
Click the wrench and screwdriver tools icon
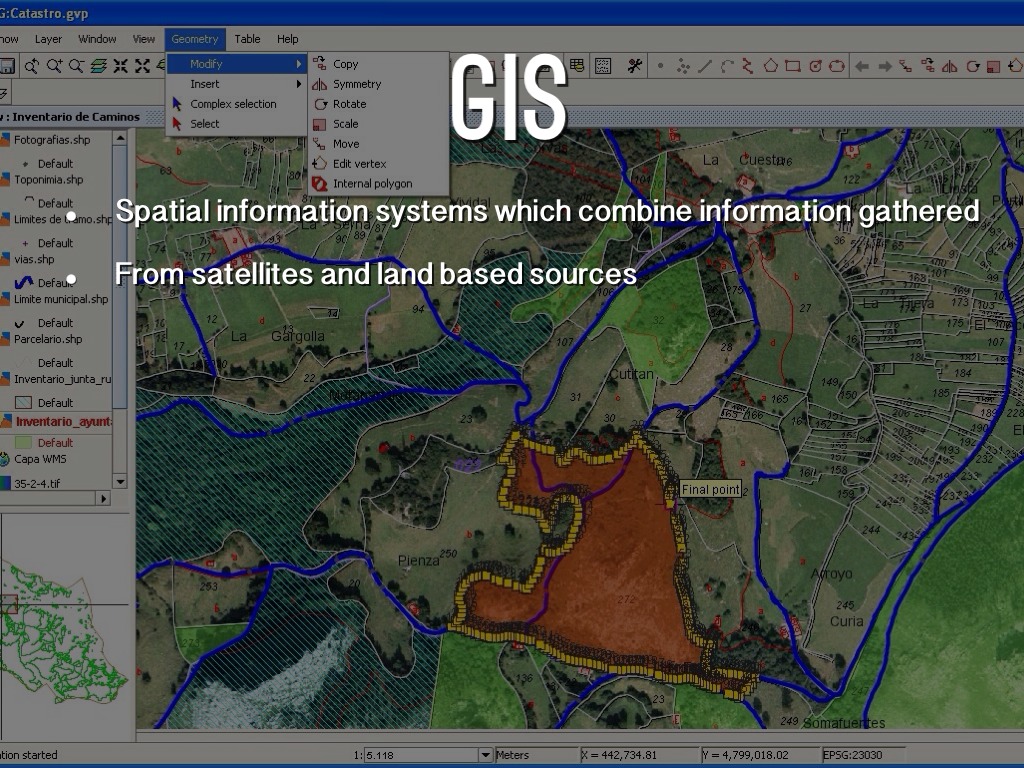(x=634, y=66)
